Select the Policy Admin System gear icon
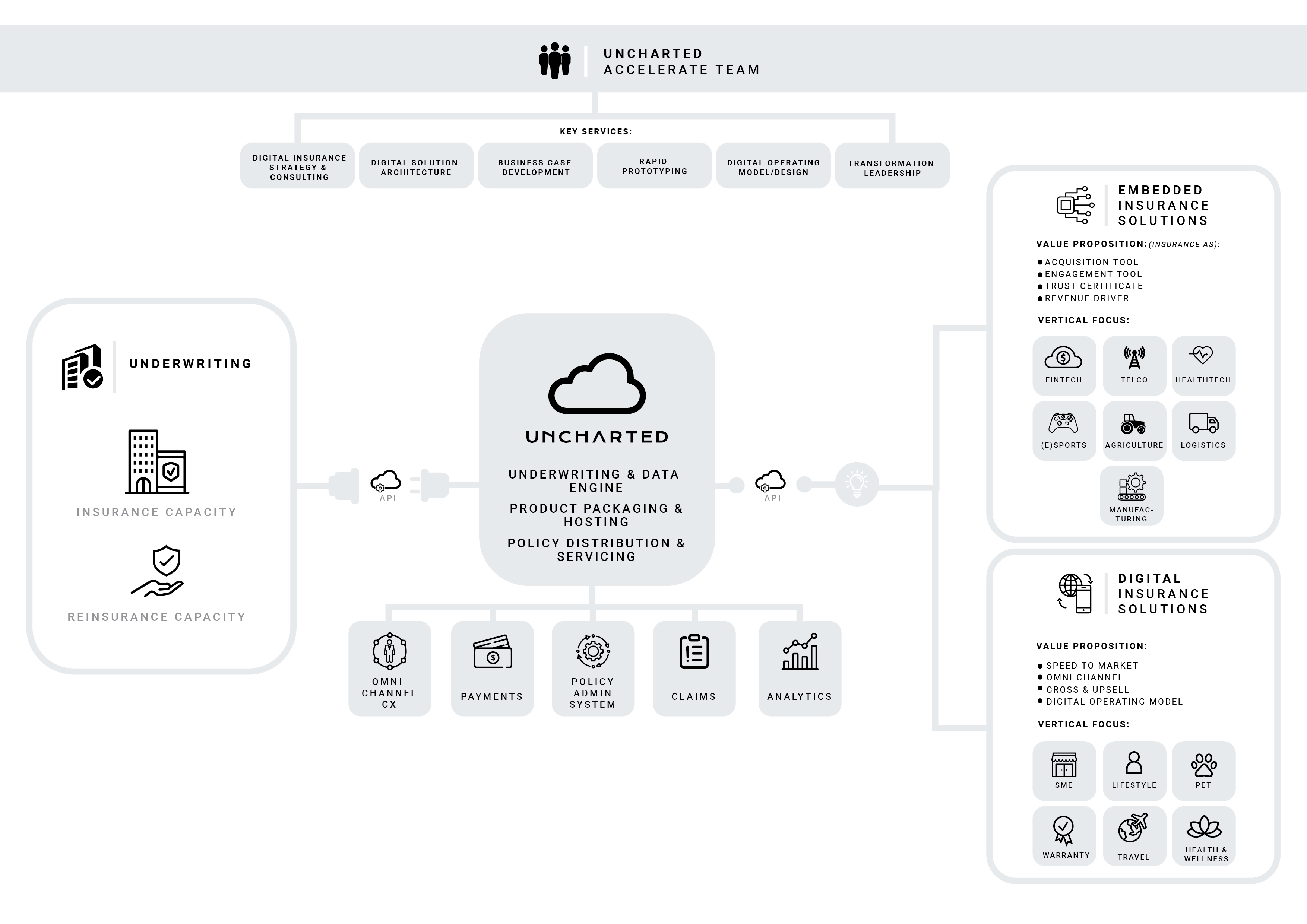This screenshot has height=924, width=1307. [593, 651]
